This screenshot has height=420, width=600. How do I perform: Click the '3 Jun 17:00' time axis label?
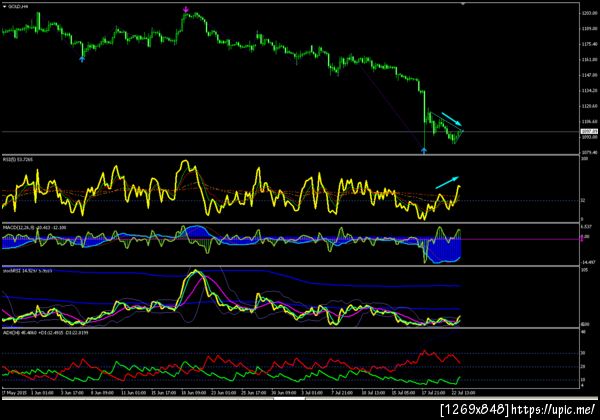(x=72, y=393)
